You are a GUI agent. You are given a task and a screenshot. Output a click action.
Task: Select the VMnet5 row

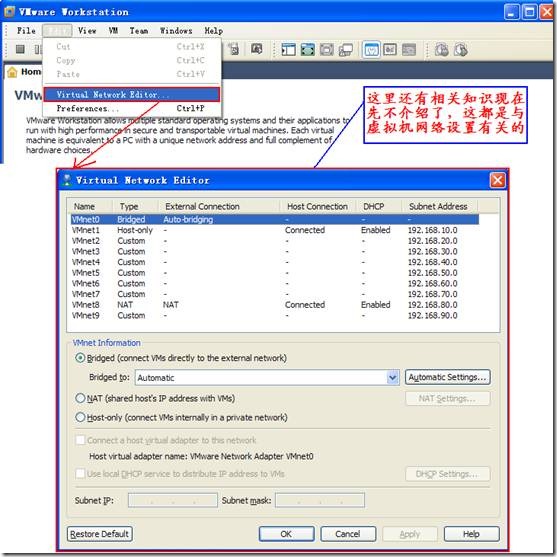pos(274,272)
